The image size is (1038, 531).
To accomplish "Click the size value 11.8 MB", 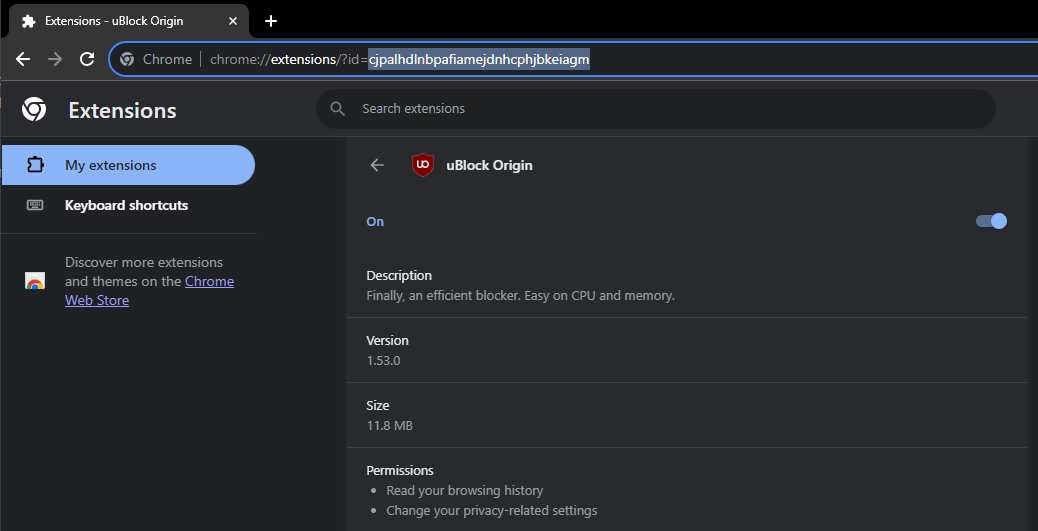I will [389, 425].
